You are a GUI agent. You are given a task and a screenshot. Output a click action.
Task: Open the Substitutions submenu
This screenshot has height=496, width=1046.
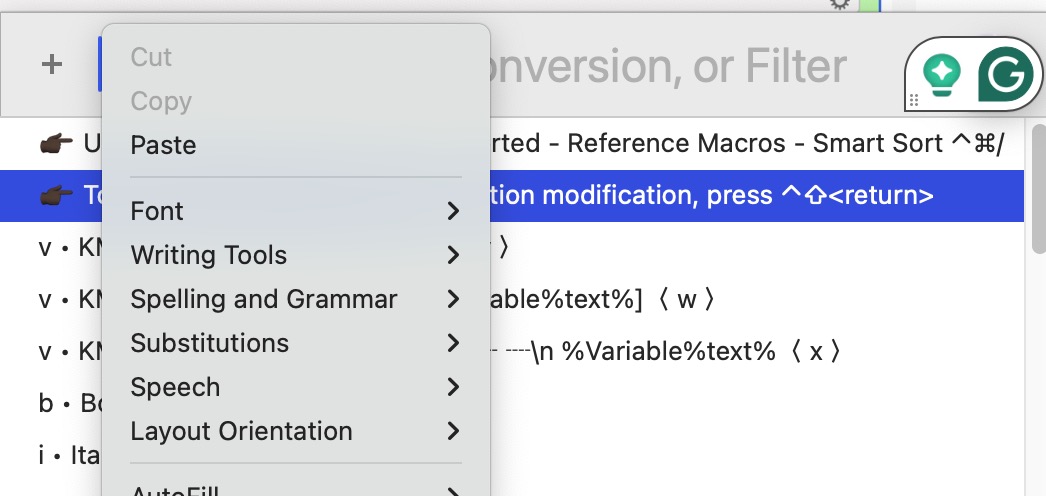point(296,343)
